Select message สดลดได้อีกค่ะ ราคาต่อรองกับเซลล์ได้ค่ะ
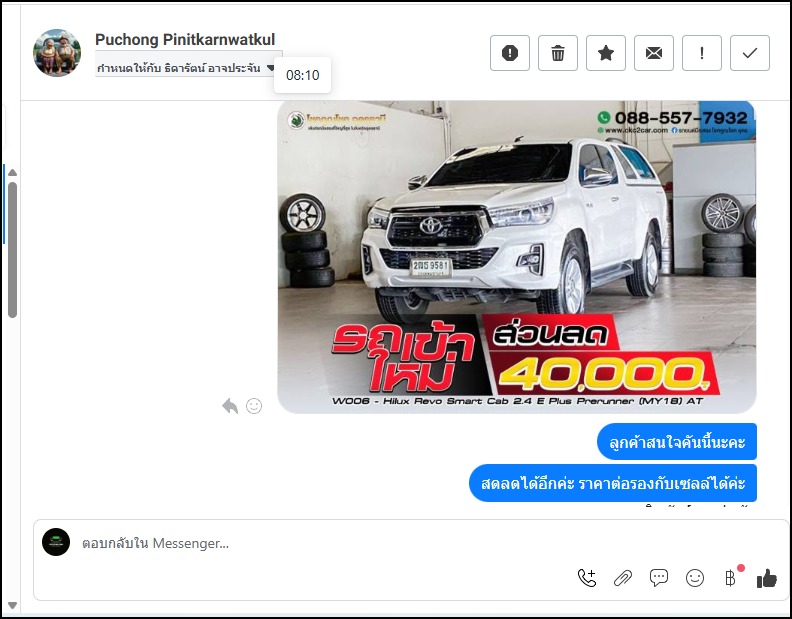792x619 pixels. [613, 483]
